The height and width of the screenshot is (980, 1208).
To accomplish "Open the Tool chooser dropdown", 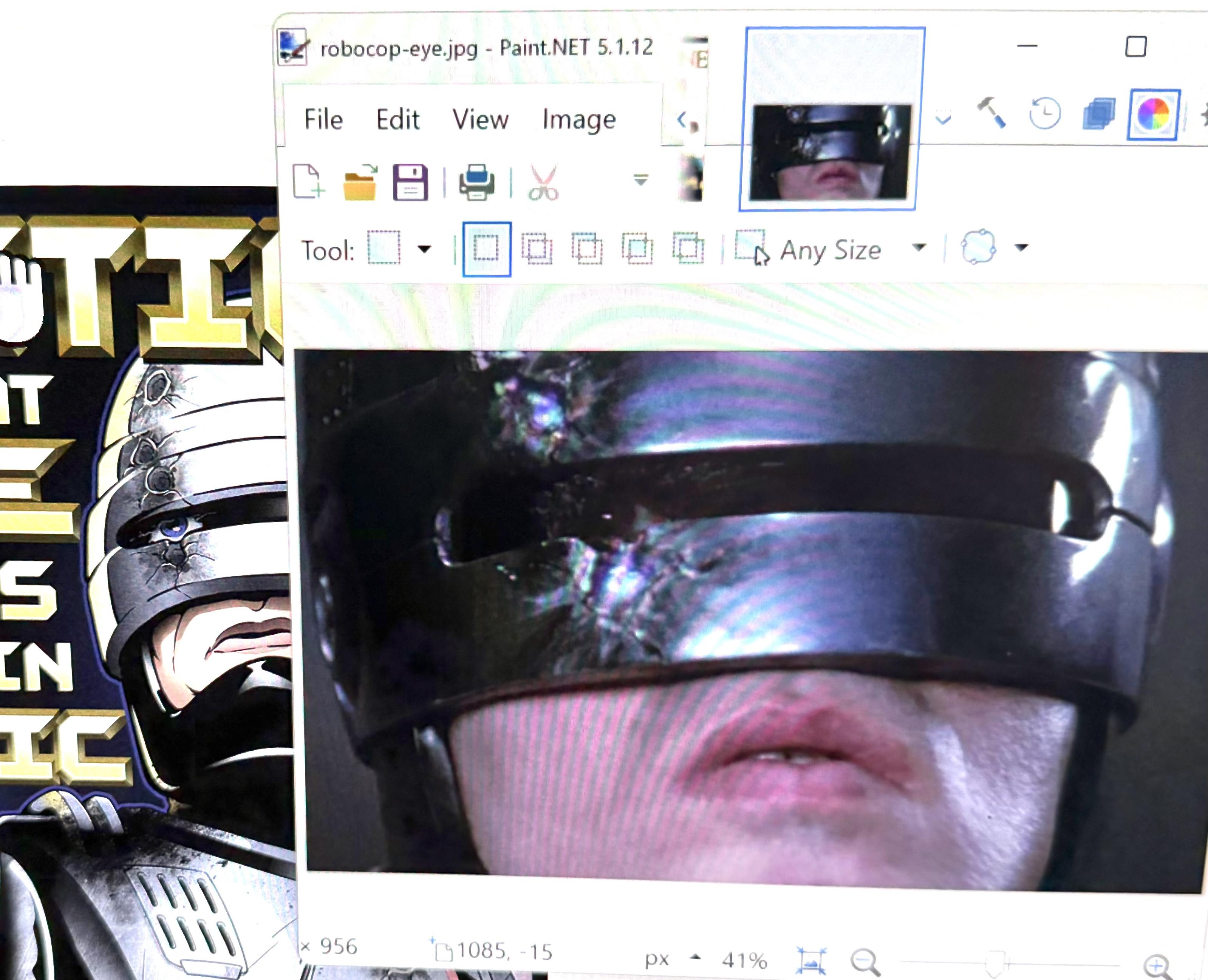I will (424, 249).
